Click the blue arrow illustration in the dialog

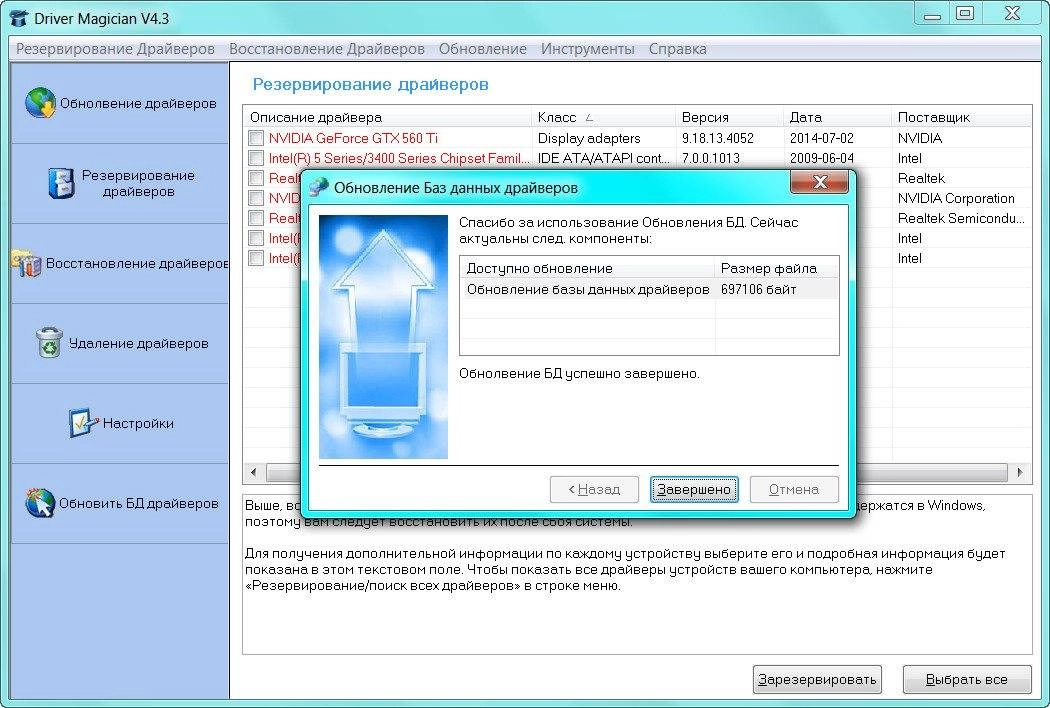(x=383, y=337)
